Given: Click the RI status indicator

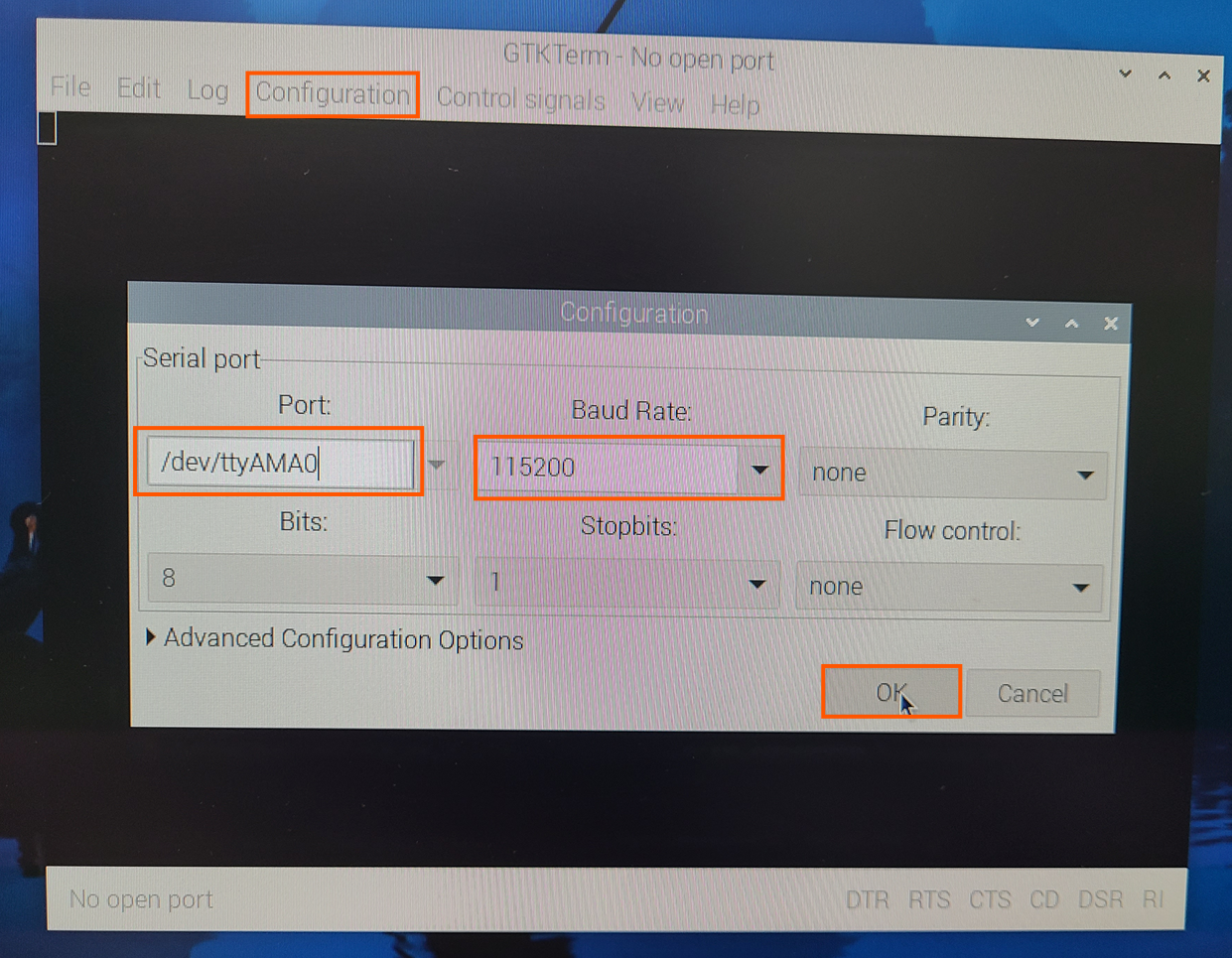Looking at the screenshot, I should pos(1153,899).
